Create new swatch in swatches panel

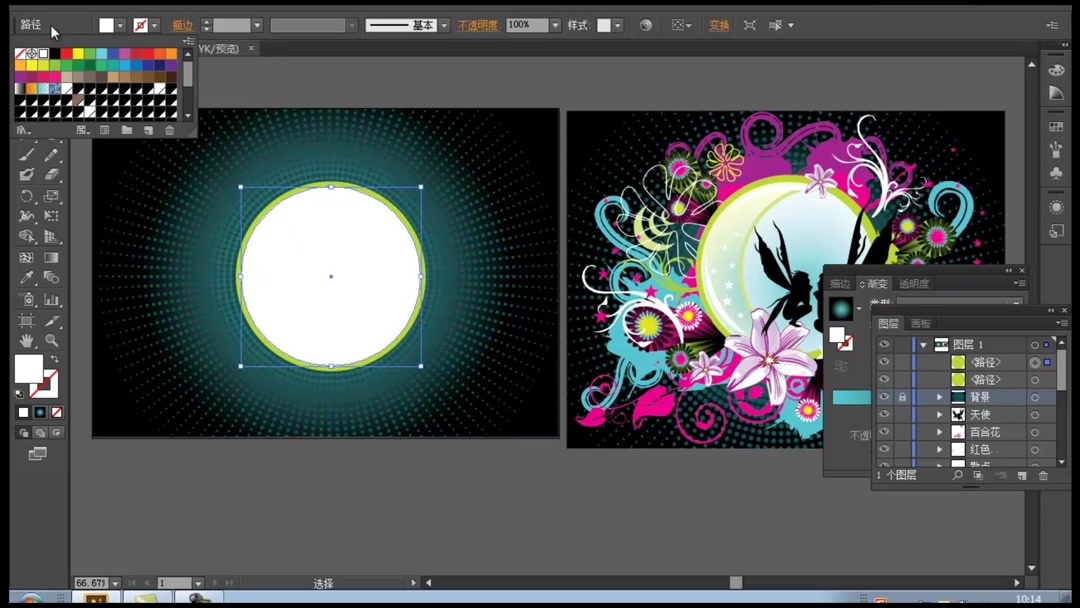(148, 130)
